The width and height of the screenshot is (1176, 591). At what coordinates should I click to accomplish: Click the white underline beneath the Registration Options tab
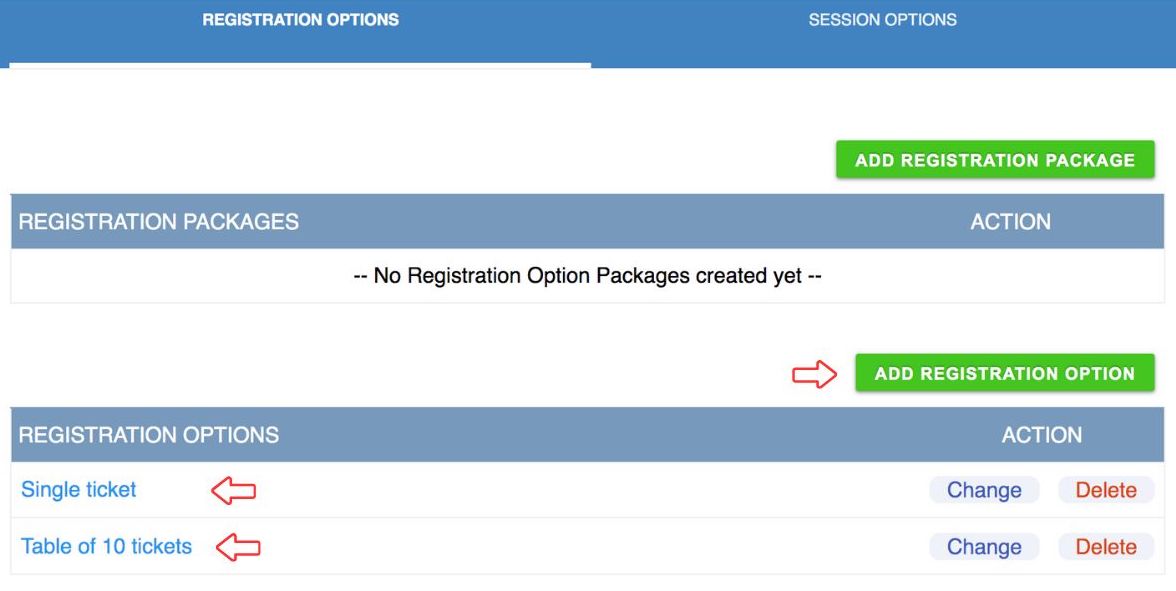tap(300, 65)
